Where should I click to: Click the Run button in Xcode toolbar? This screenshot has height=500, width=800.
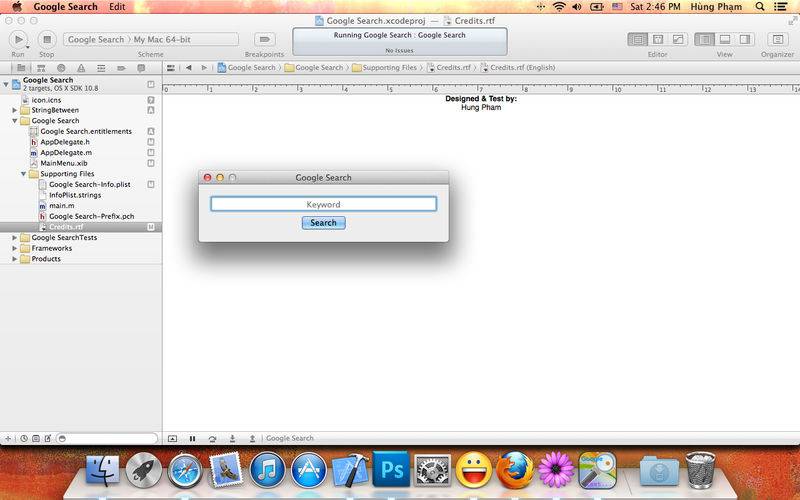pyautogui.click(x=19, y=39)
